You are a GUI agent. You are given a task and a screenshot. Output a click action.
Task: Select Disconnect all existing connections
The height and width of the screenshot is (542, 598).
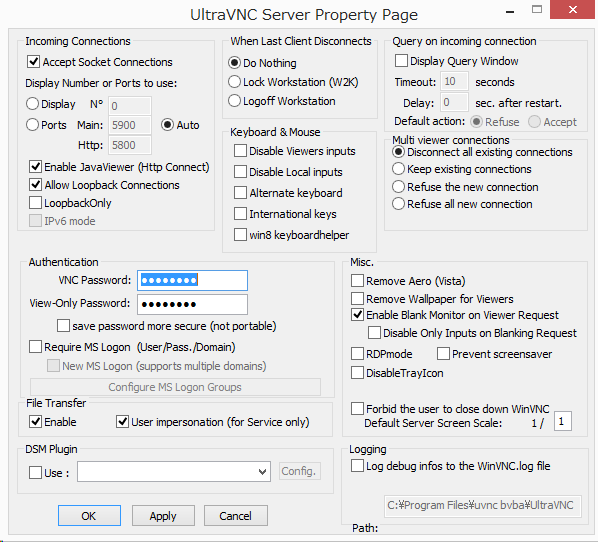tap(398, 152)
